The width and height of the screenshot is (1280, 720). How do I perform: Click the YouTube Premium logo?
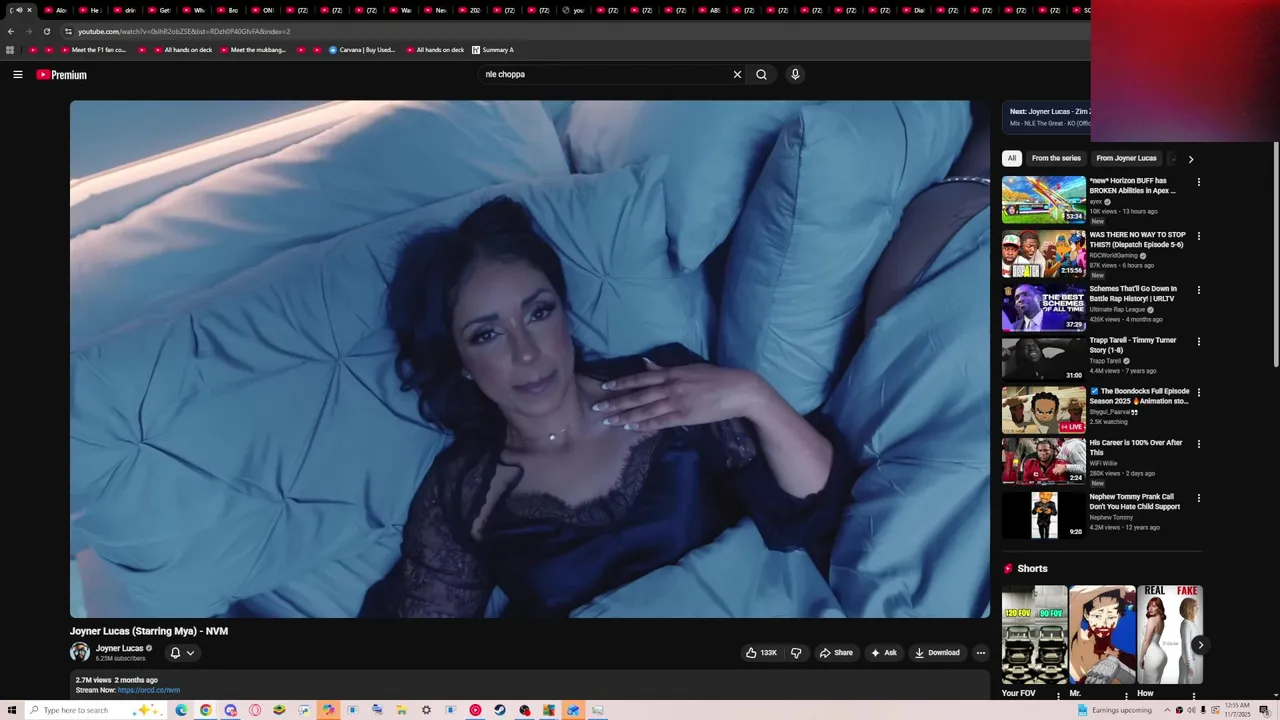(62, 75)
